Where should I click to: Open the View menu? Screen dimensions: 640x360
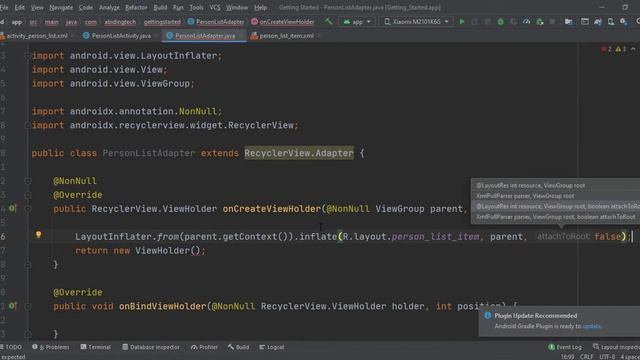[x=37, y=7]
